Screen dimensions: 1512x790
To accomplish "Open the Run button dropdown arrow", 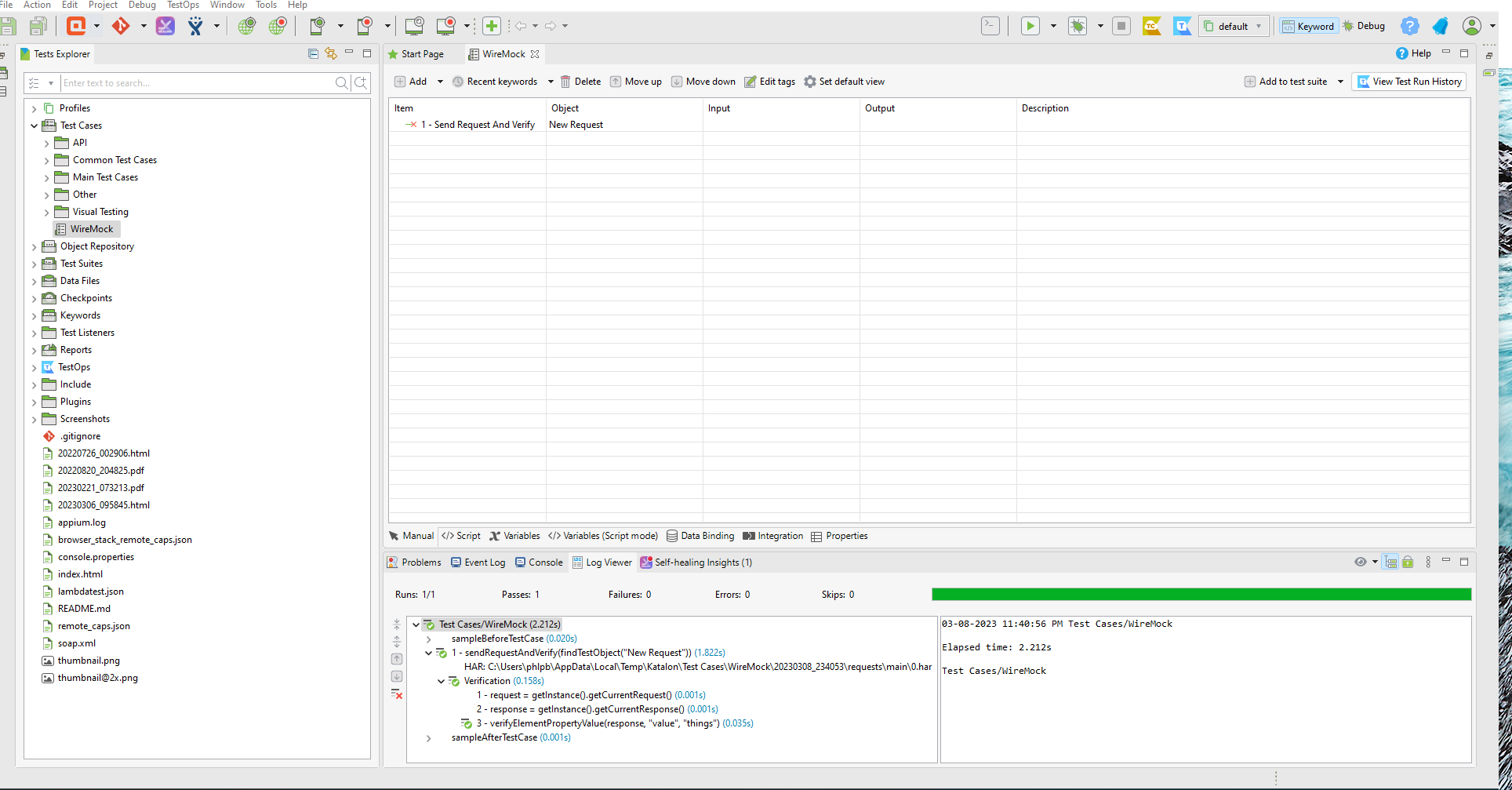I will (x=1053, y=26).
